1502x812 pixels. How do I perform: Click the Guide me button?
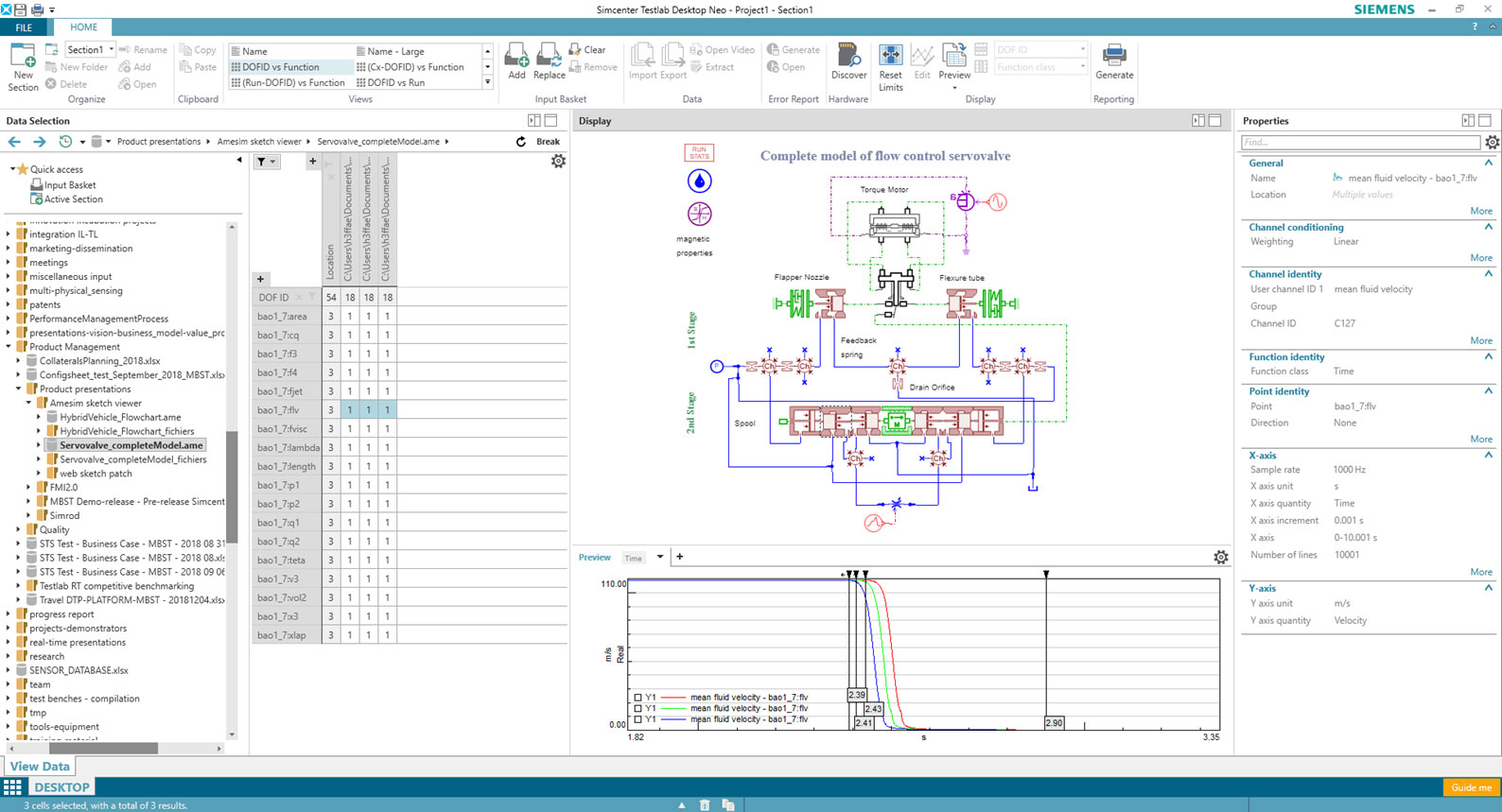click(x=1471, y=787)
